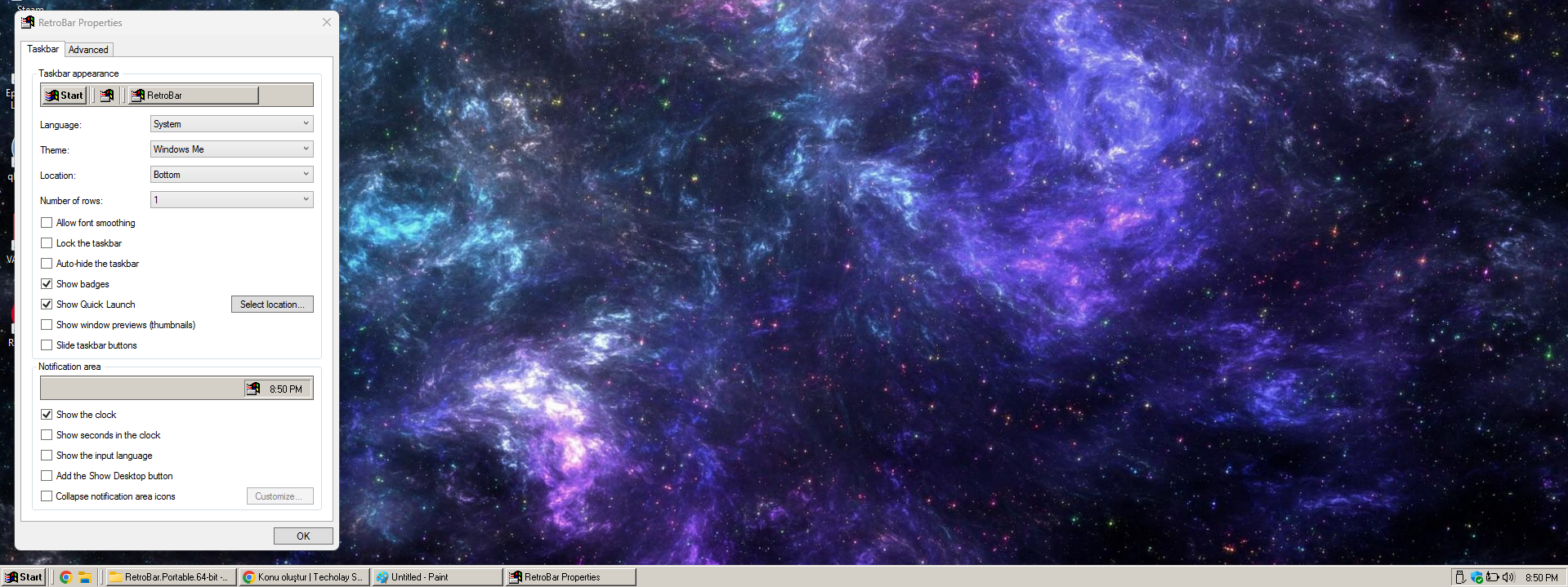Click the taskbar Start button
The image size is (1568, 587).
(23, 577)
